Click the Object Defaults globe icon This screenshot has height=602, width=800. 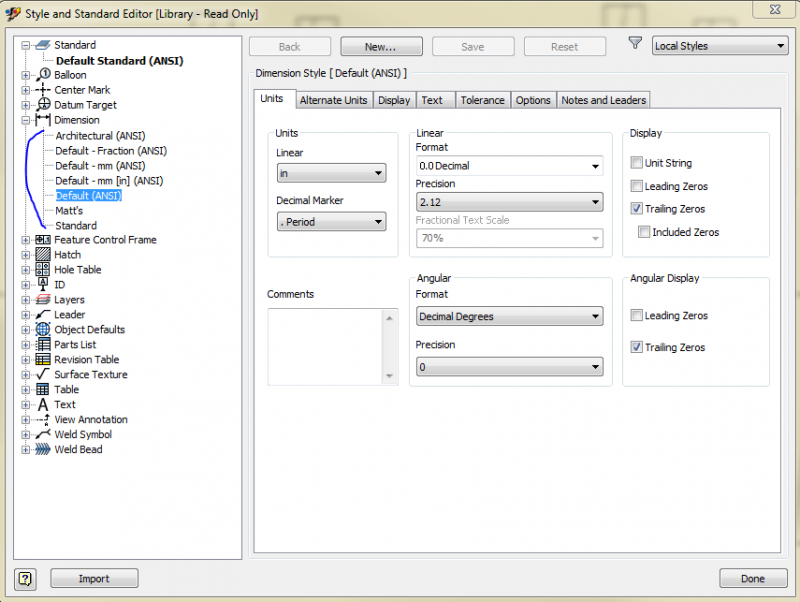43,330
